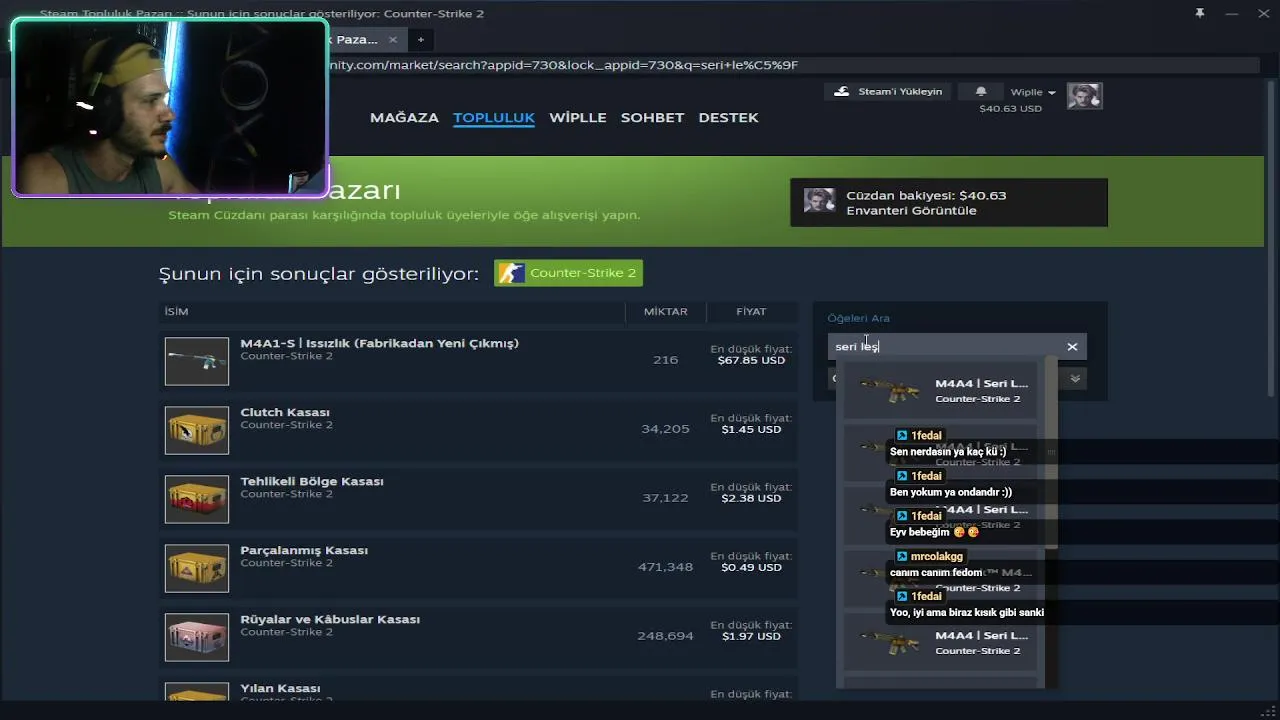
Task: Click the $2.38 USD price
Action: point(751,498)
